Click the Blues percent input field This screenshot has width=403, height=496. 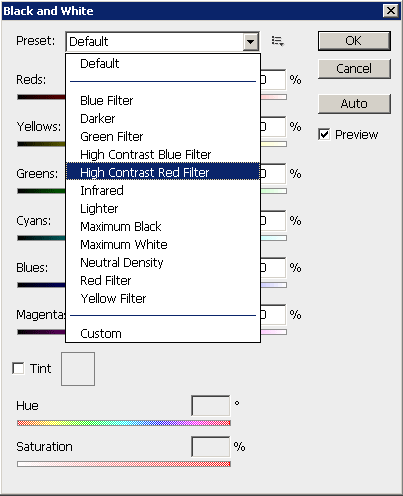pos(273,268)
